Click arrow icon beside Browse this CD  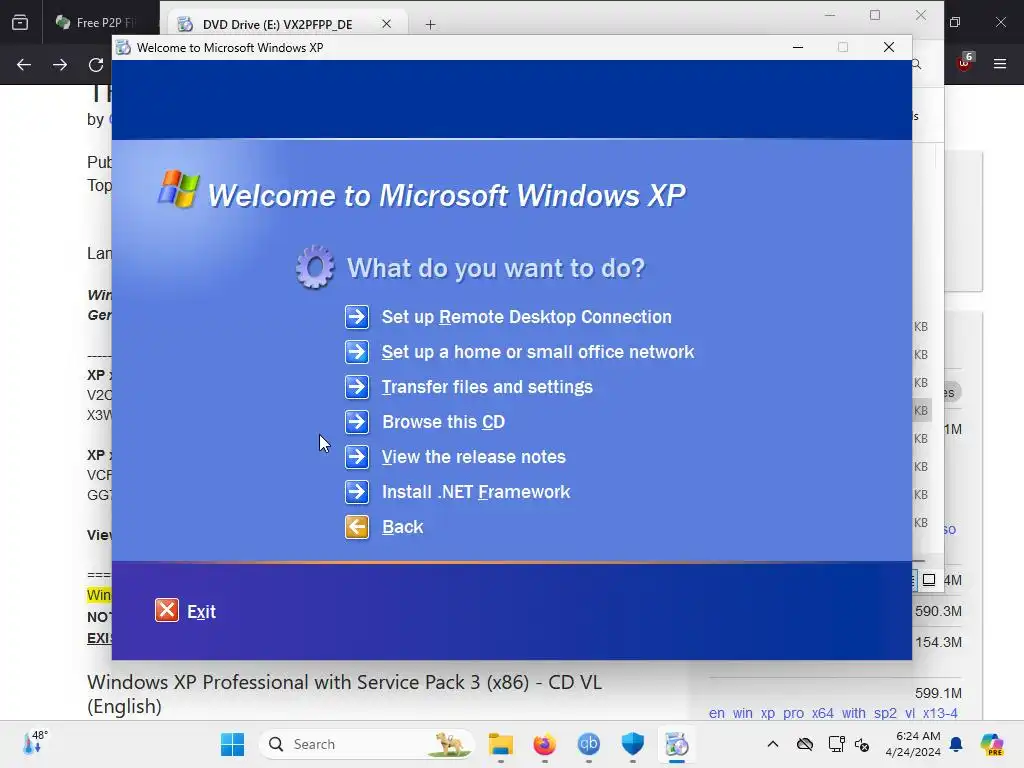357,422
